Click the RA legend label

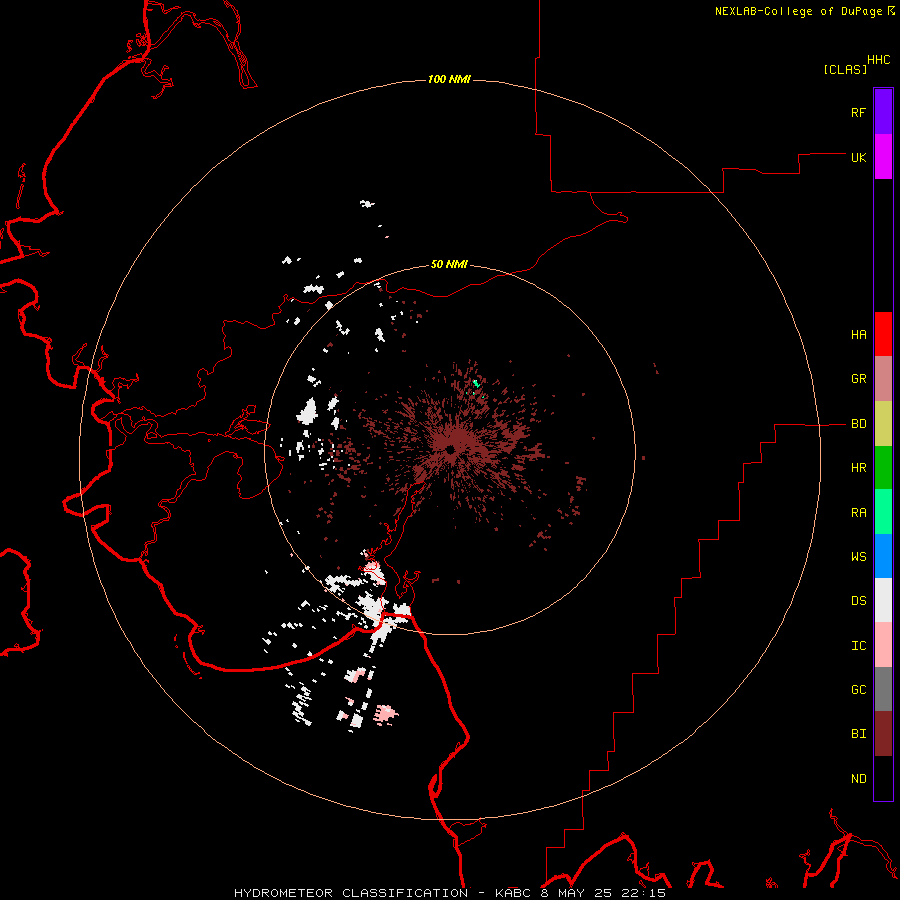(858, 512)
